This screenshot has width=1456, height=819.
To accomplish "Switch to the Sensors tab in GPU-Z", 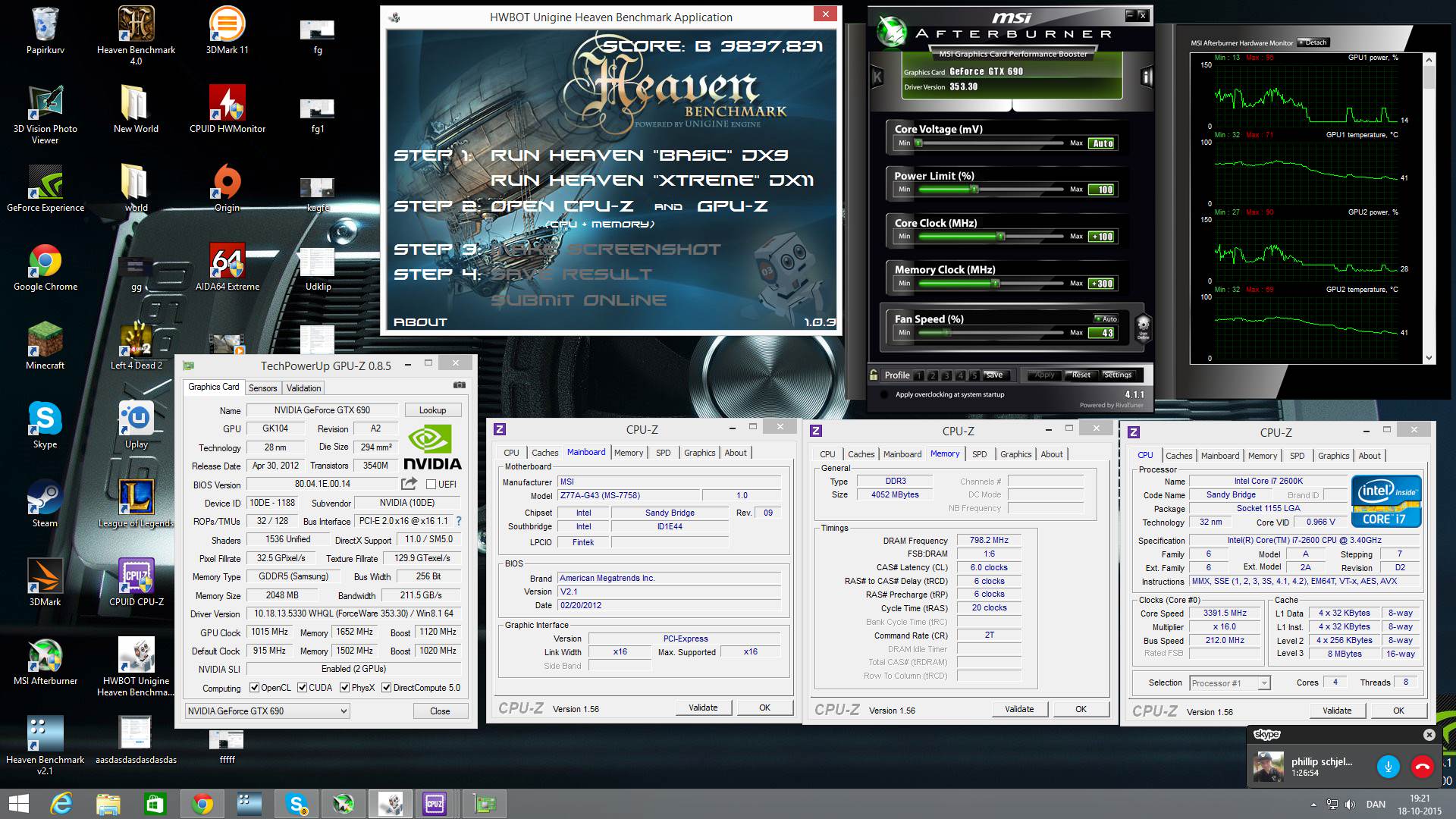I will (x=263, y=388).
